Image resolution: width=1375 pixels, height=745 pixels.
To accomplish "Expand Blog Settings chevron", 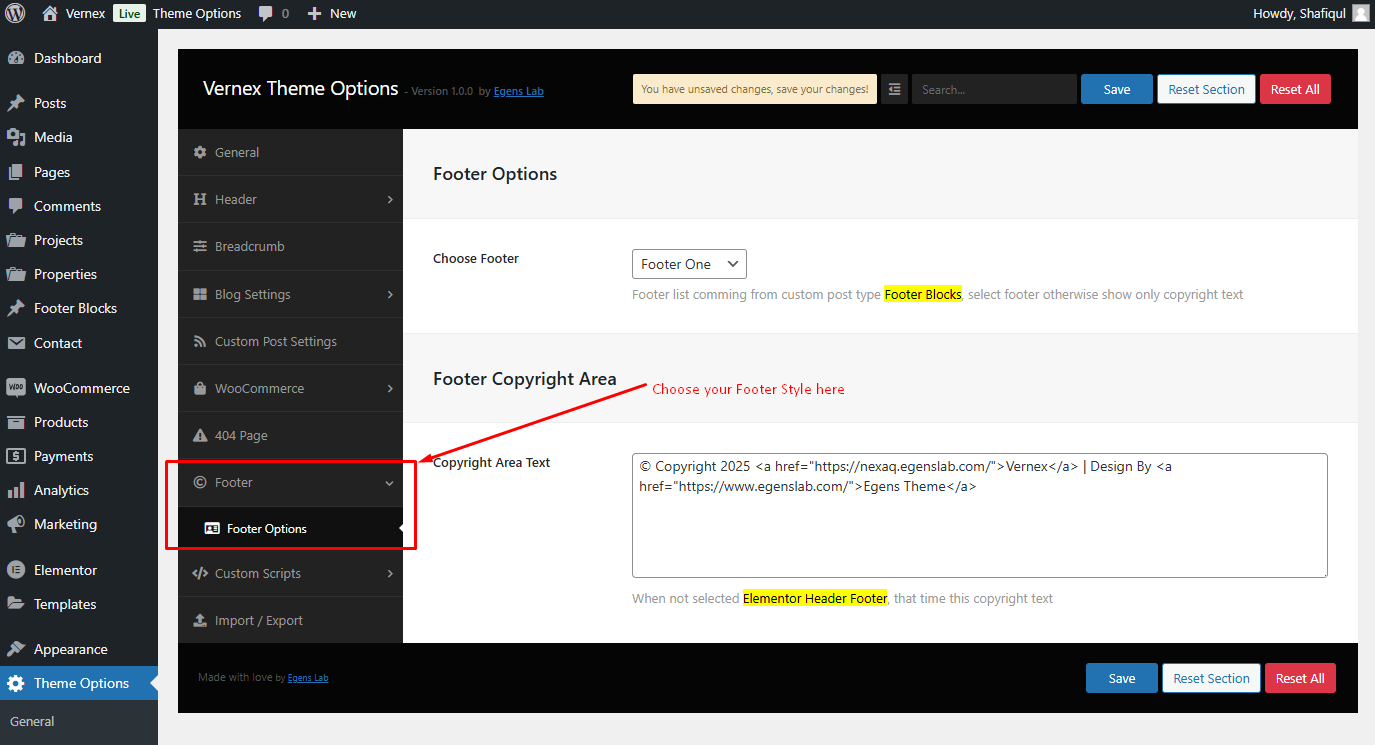I will click(390, 294).
